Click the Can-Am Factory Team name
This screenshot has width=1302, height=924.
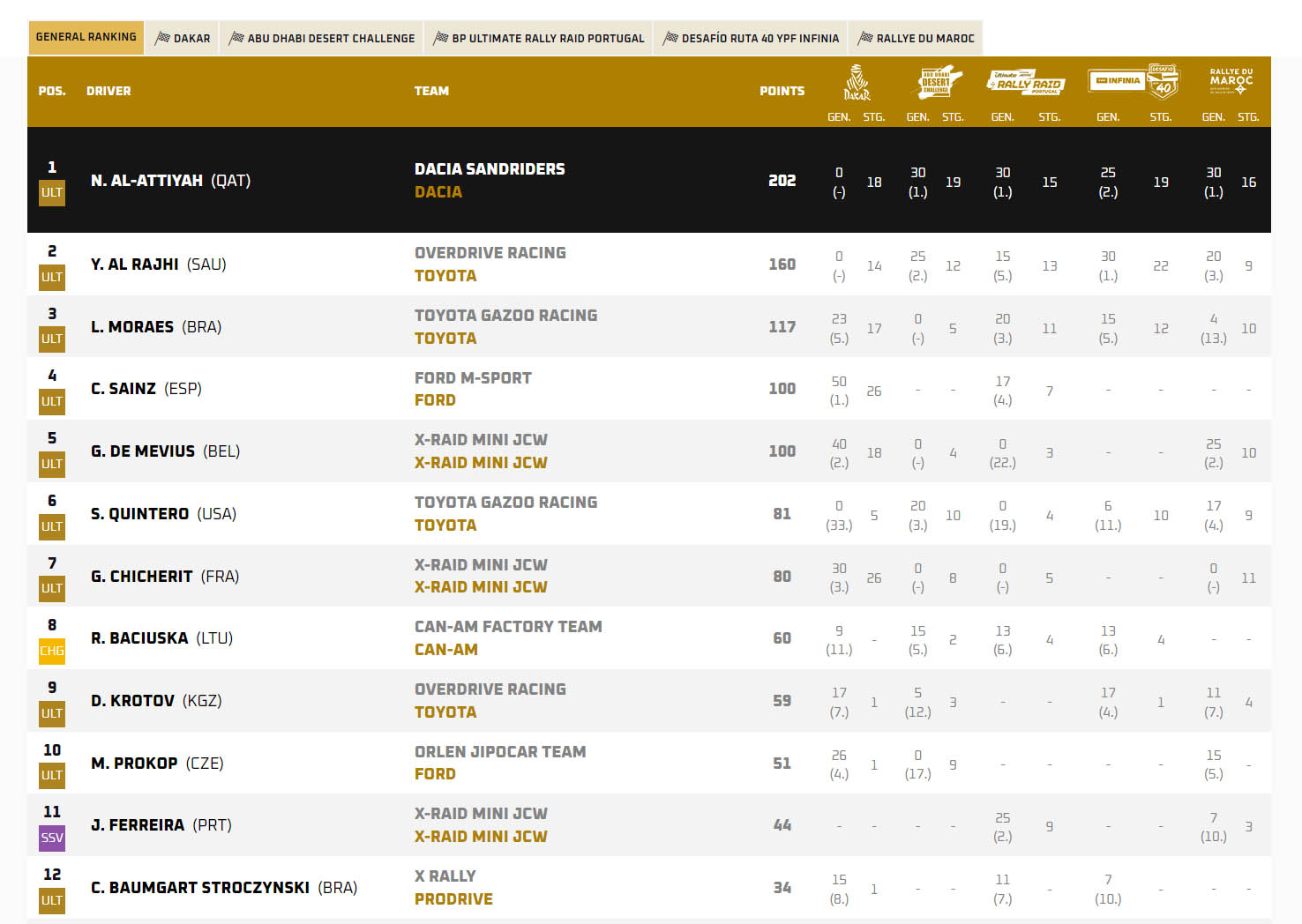pos(508,627)
